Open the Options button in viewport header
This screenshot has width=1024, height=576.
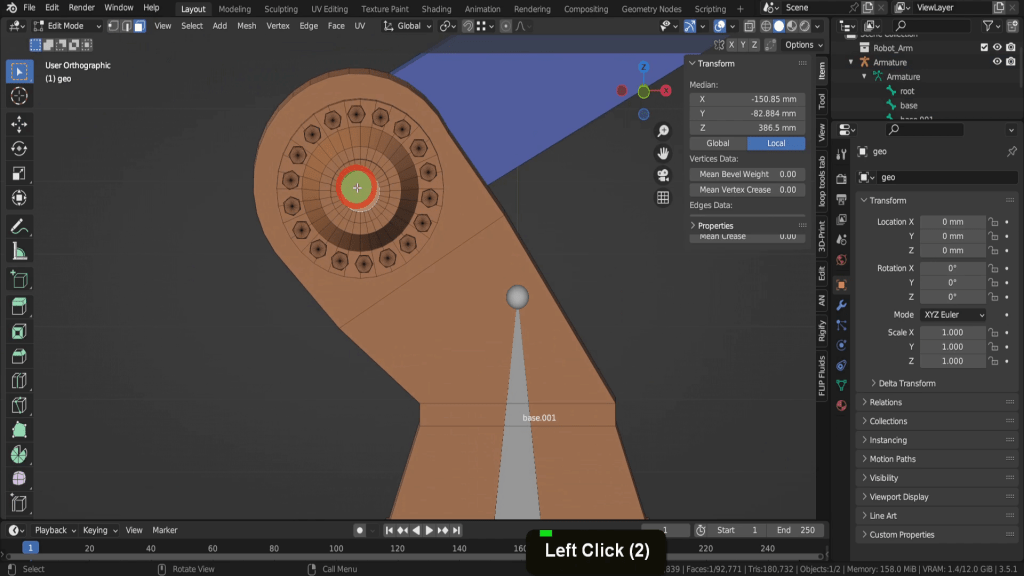click(x=803, y=45)
